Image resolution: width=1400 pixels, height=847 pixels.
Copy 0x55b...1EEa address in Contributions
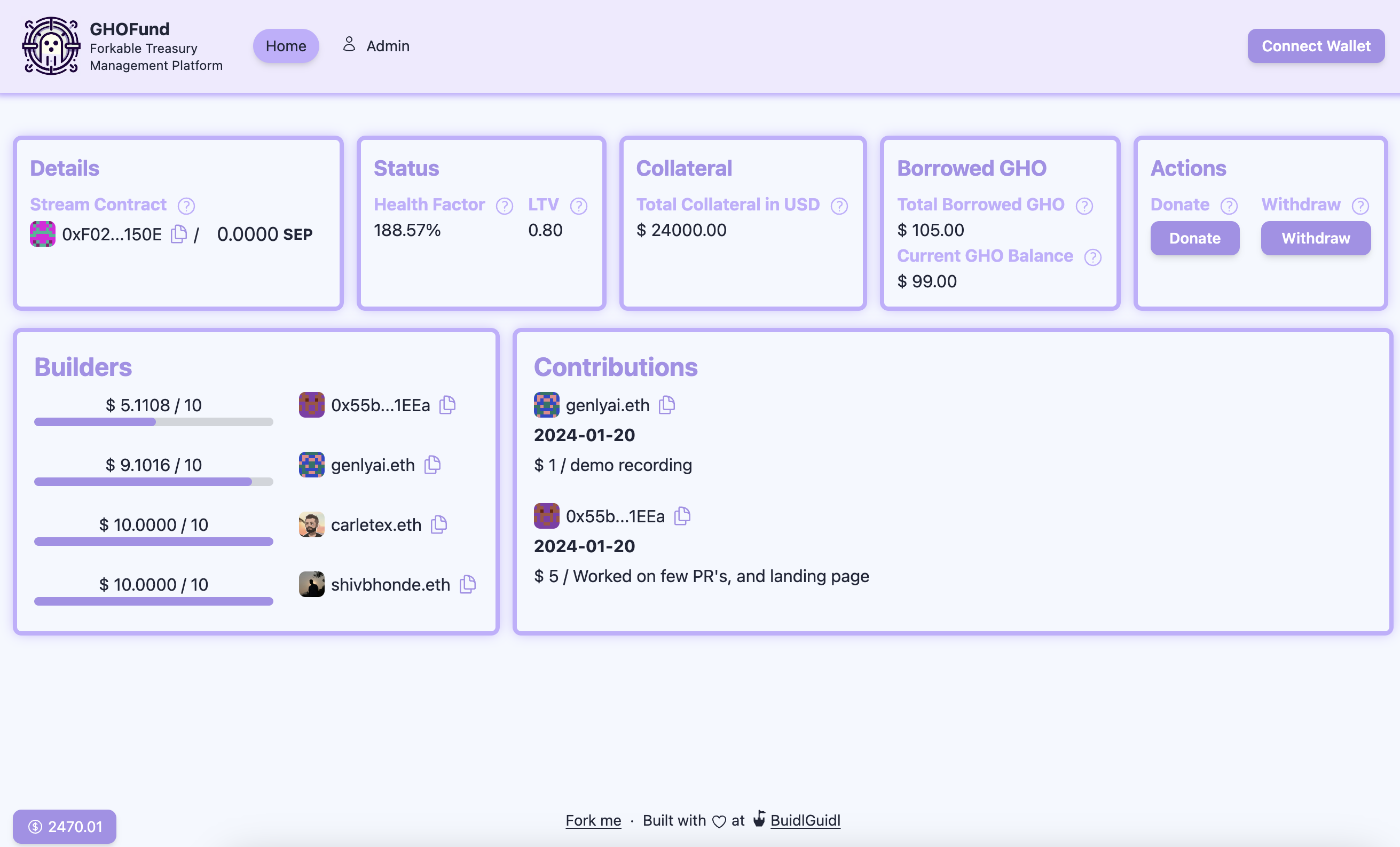tap(682, 515)
